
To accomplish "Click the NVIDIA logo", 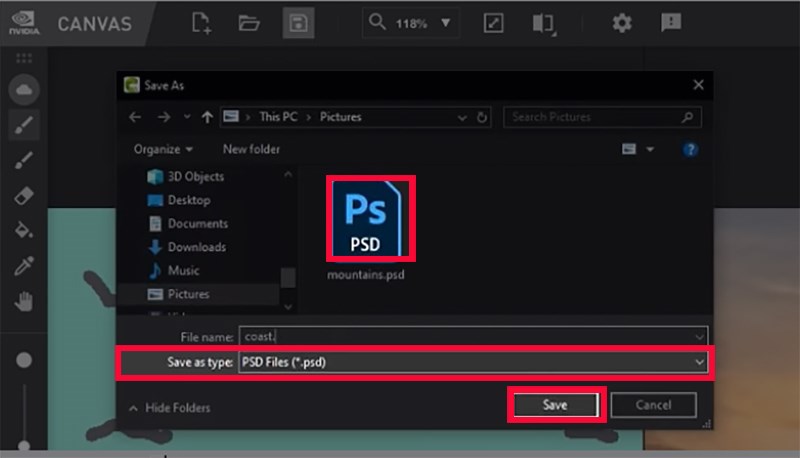I will coord(24,23).
